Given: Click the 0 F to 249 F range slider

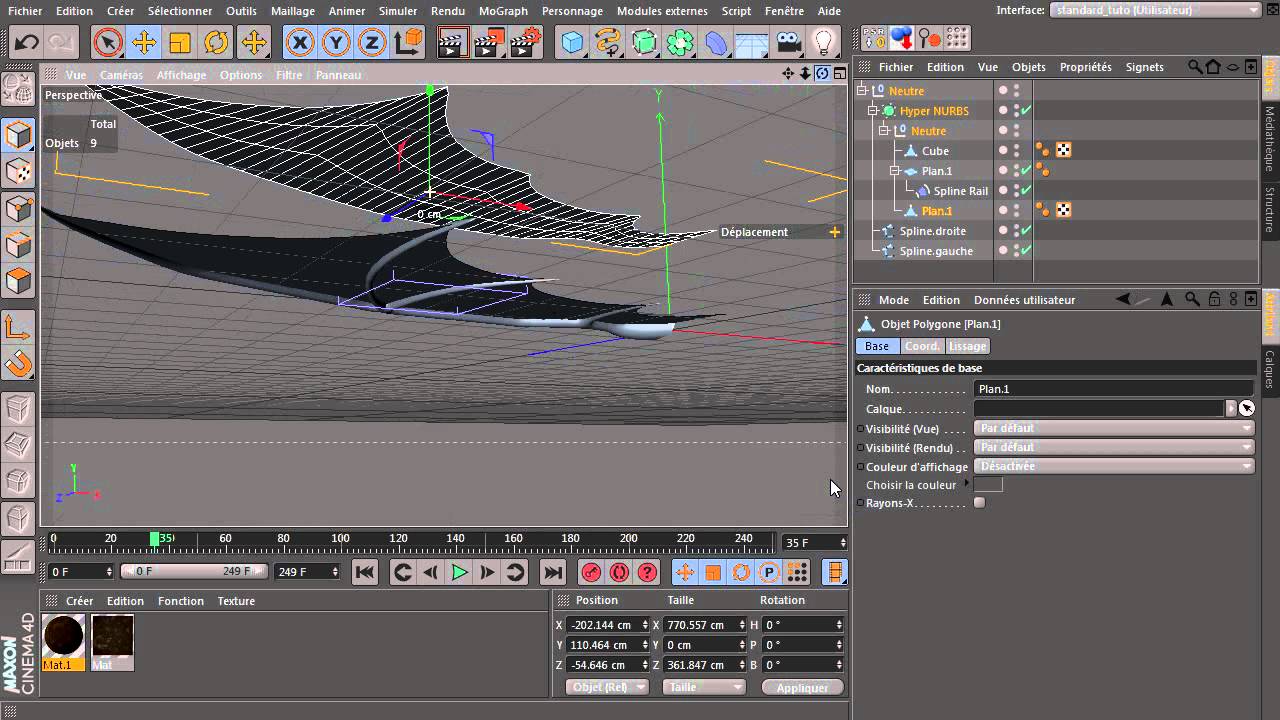Looking at the screenshot, I should (x=193, y=571).
